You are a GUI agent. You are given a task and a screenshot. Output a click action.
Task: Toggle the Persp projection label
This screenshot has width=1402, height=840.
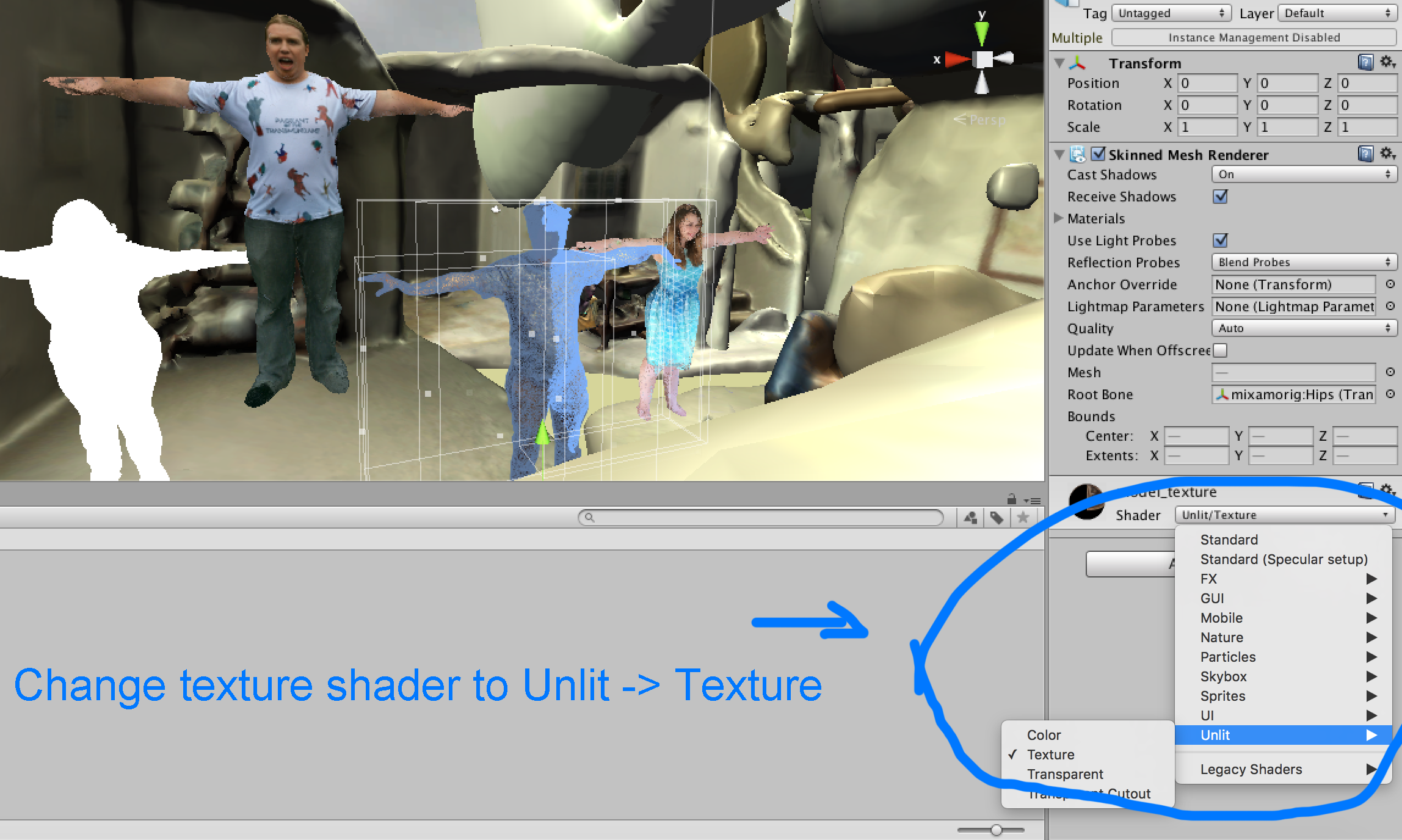(x=979, y=120)
